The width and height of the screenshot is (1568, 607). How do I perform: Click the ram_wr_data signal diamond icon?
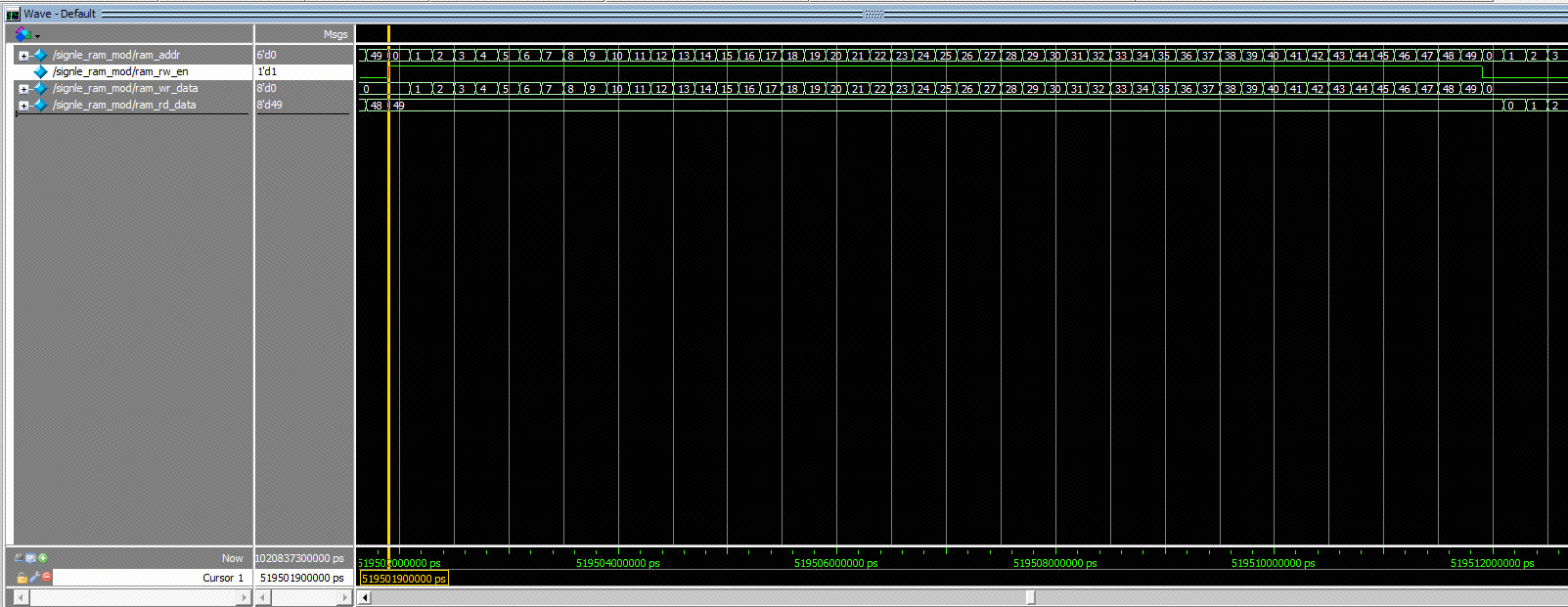[x=40, y=89]
